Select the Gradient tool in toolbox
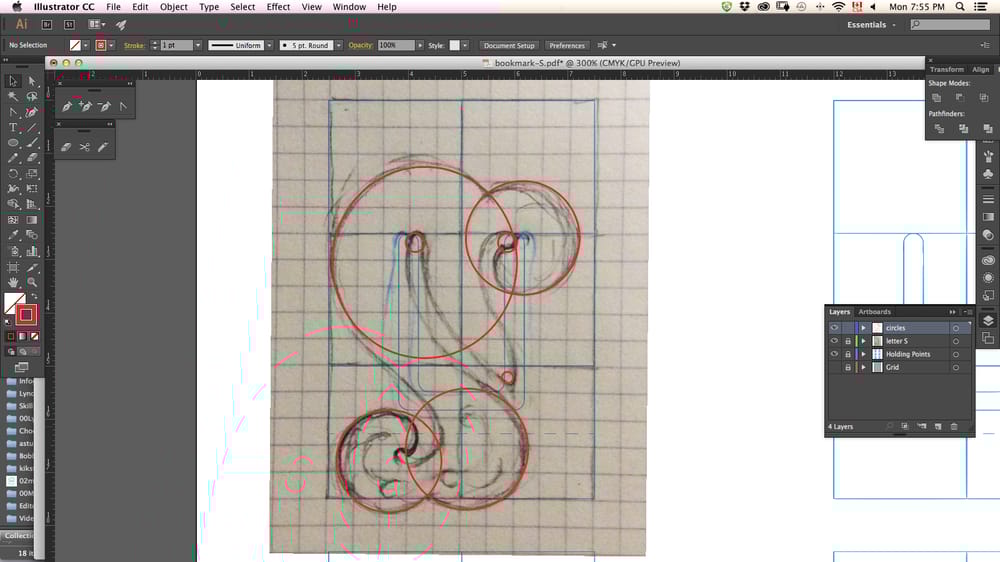 coord(32,219)
